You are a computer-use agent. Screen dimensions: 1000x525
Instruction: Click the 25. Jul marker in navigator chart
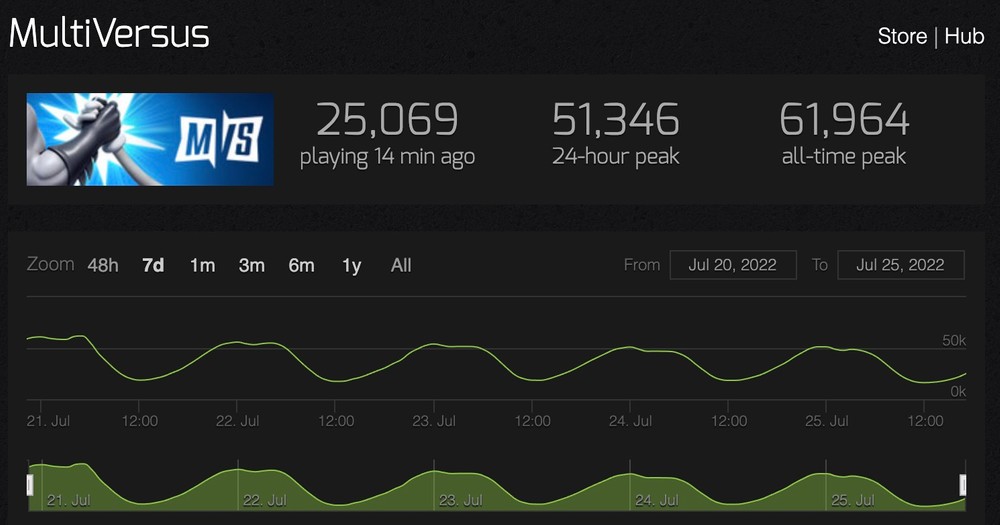(x=853, y=500)
